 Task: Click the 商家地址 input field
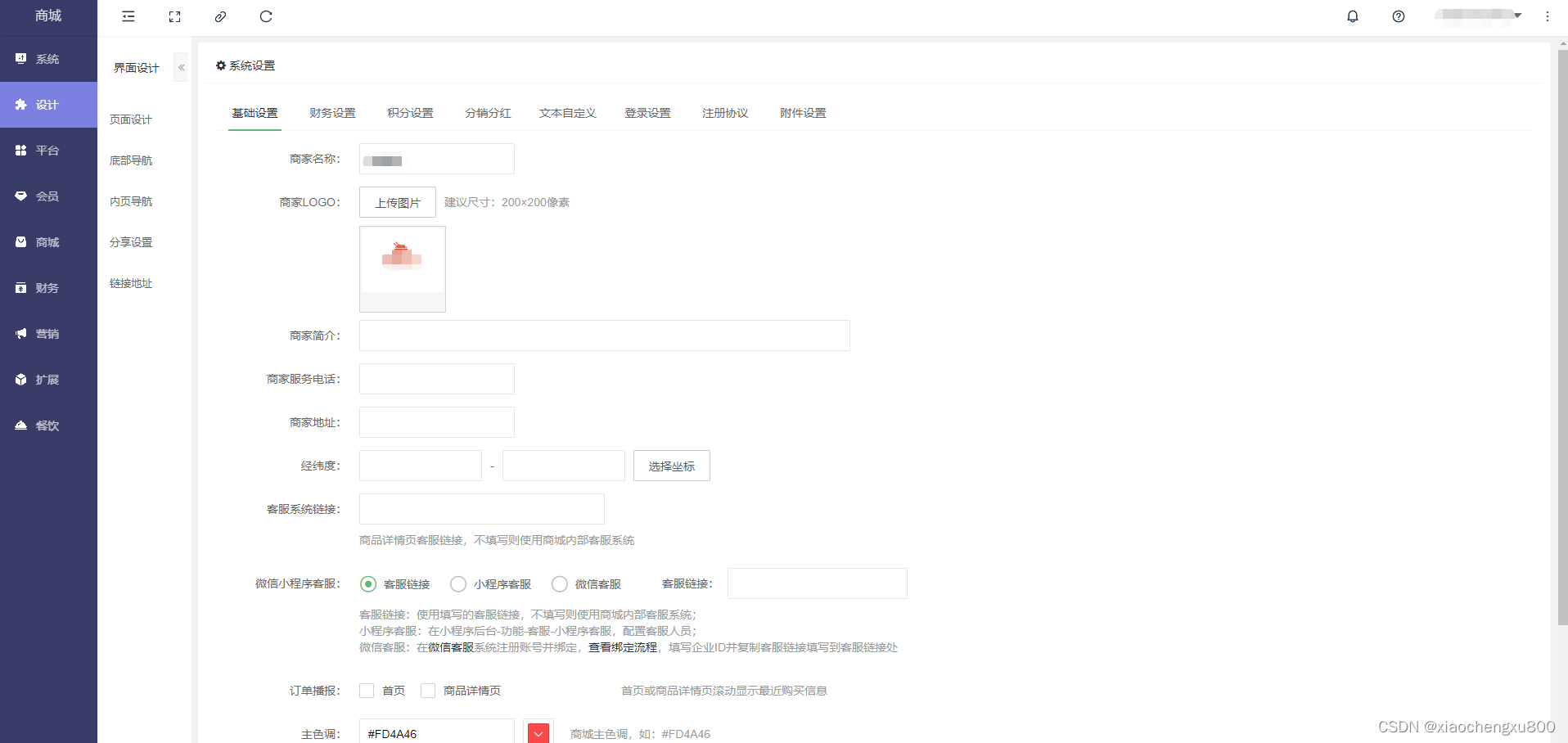pos(437,422)
